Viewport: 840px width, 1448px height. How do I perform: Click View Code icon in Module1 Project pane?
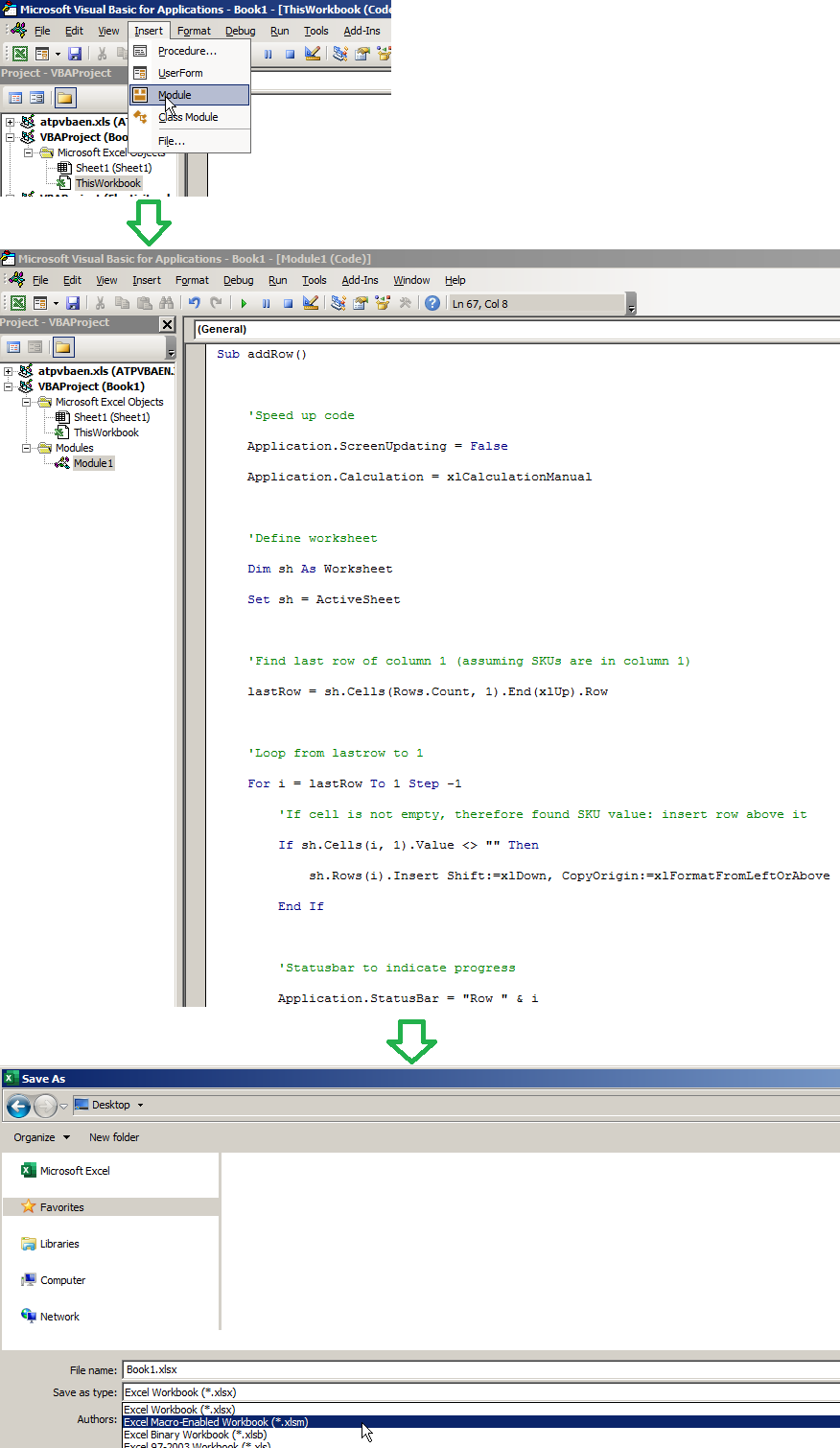point(13,347)
